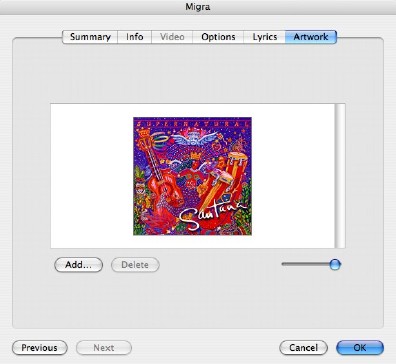Select the disabled Video tab
396x364 pixels.
coord(172,37)
